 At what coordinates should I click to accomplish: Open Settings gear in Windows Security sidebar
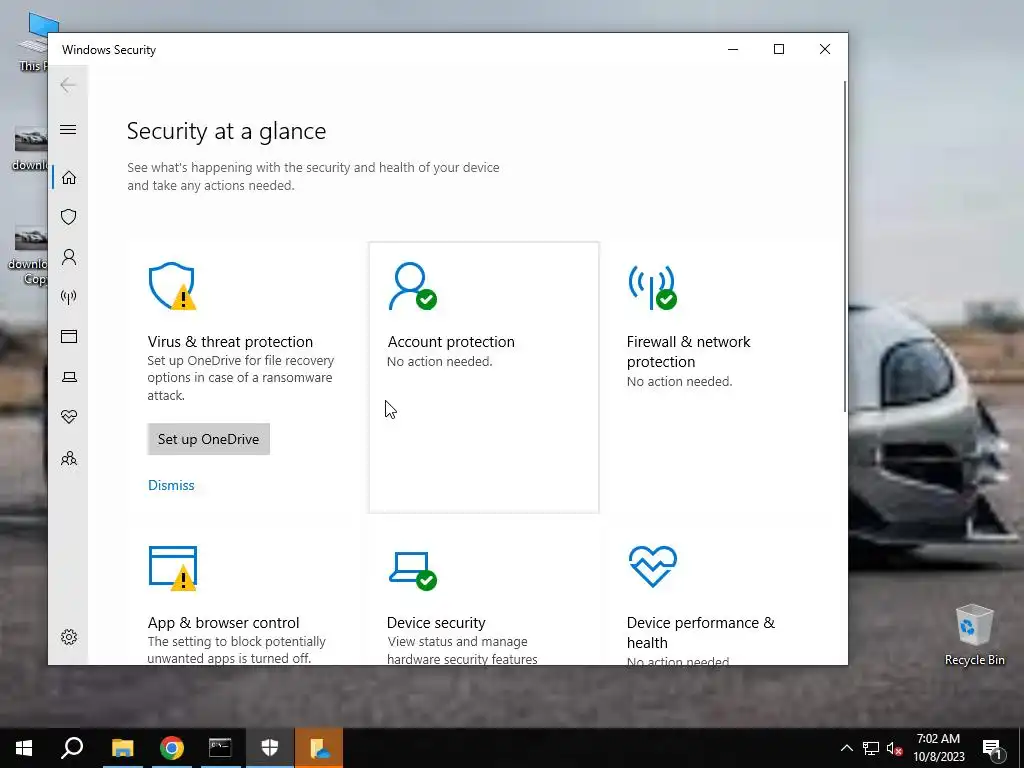pos(69,637)
